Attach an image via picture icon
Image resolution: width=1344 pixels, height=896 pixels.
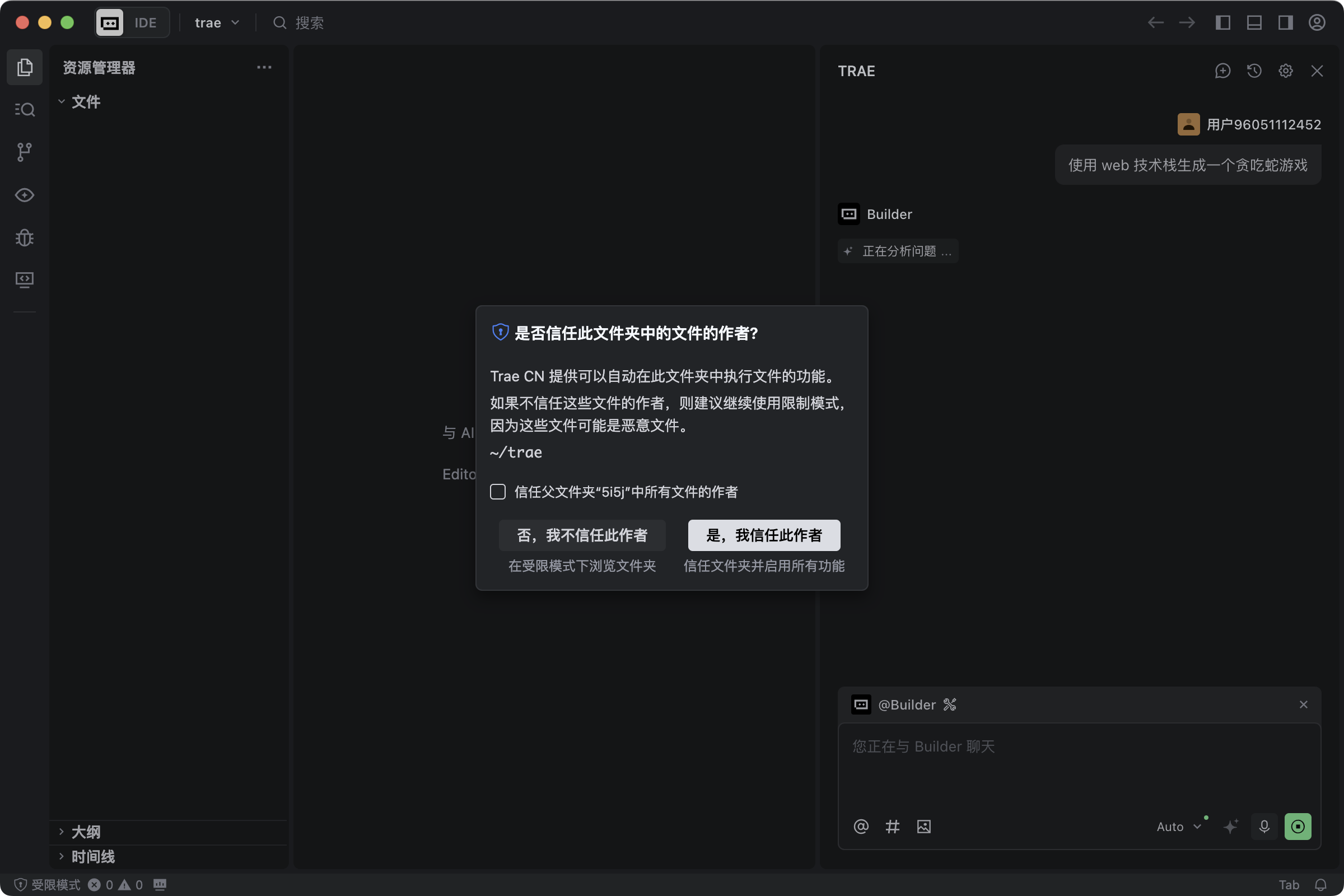(x=924, y=827)
